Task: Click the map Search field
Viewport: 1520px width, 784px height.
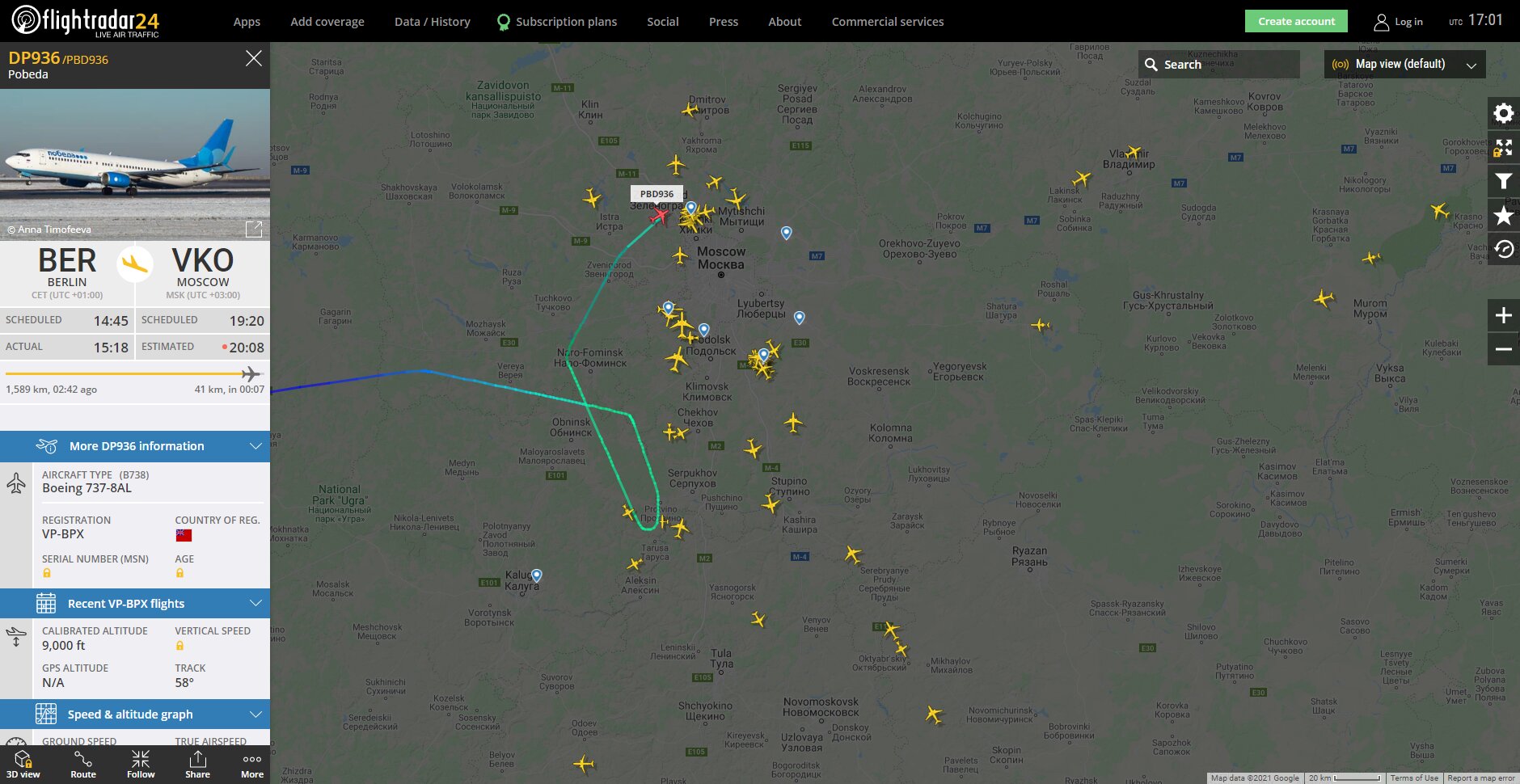Action: (1219, 64)
